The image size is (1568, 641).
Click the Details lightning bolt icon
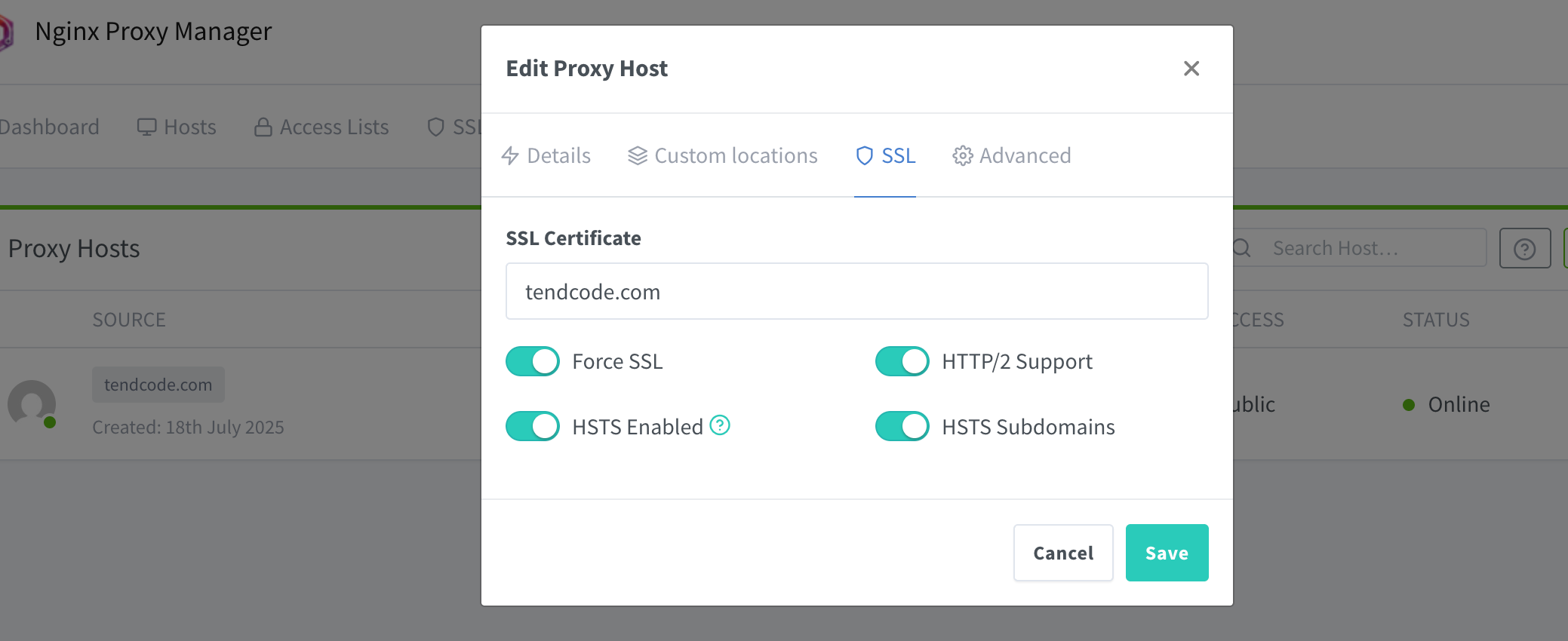click(x=510, y=155)
